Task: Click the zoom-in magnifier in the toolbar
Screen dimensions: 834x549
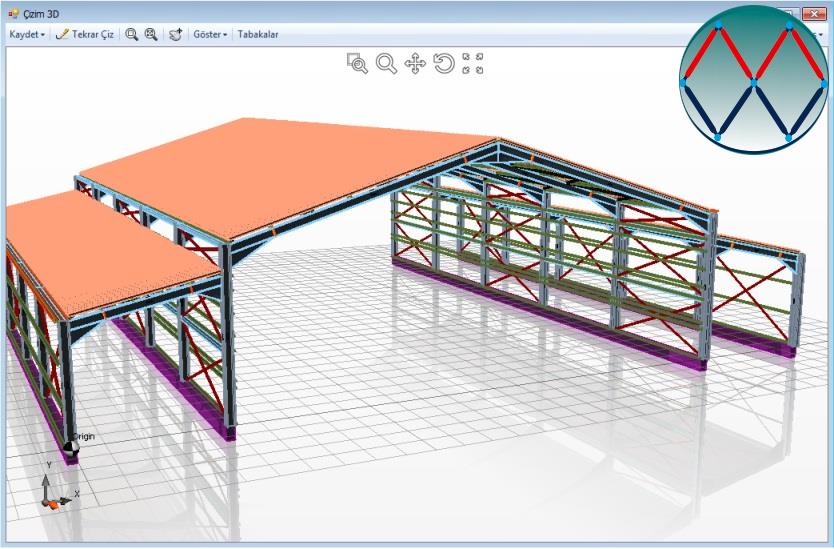Action: pyautogui.click(x=131, y=34)
